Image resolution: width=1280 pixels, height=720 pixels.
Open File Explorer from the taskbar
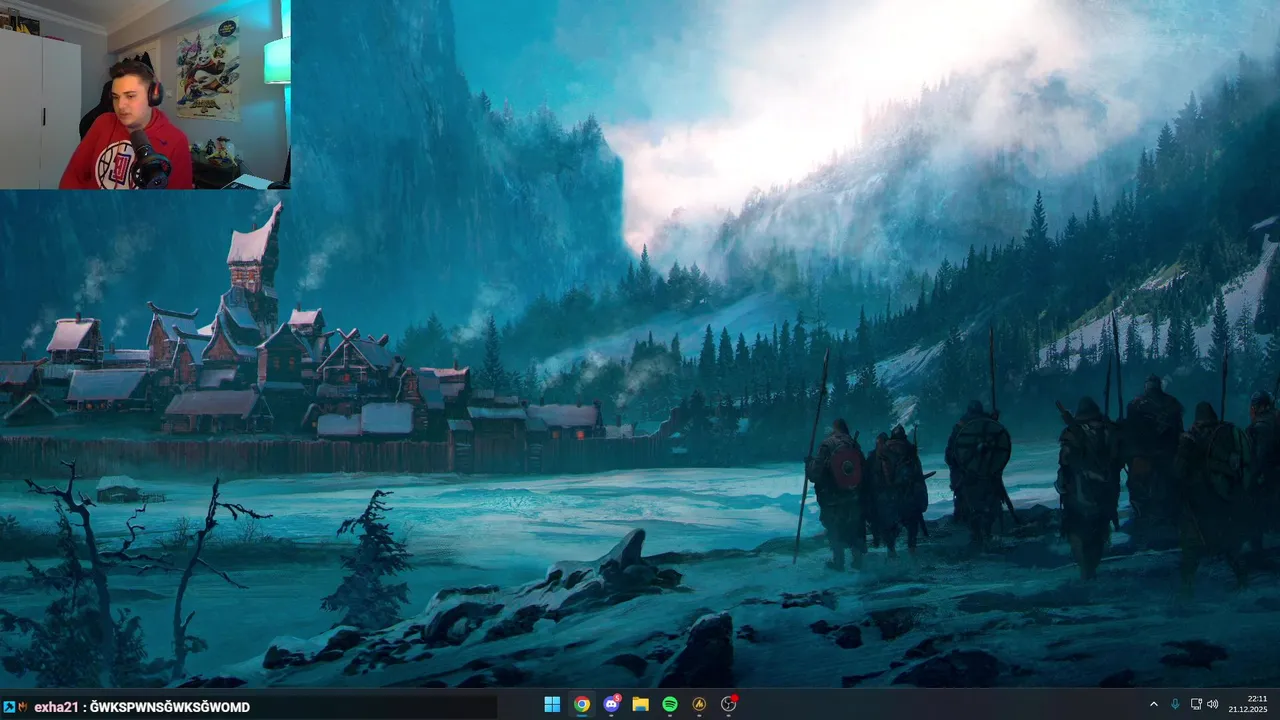tap(640, 704)
